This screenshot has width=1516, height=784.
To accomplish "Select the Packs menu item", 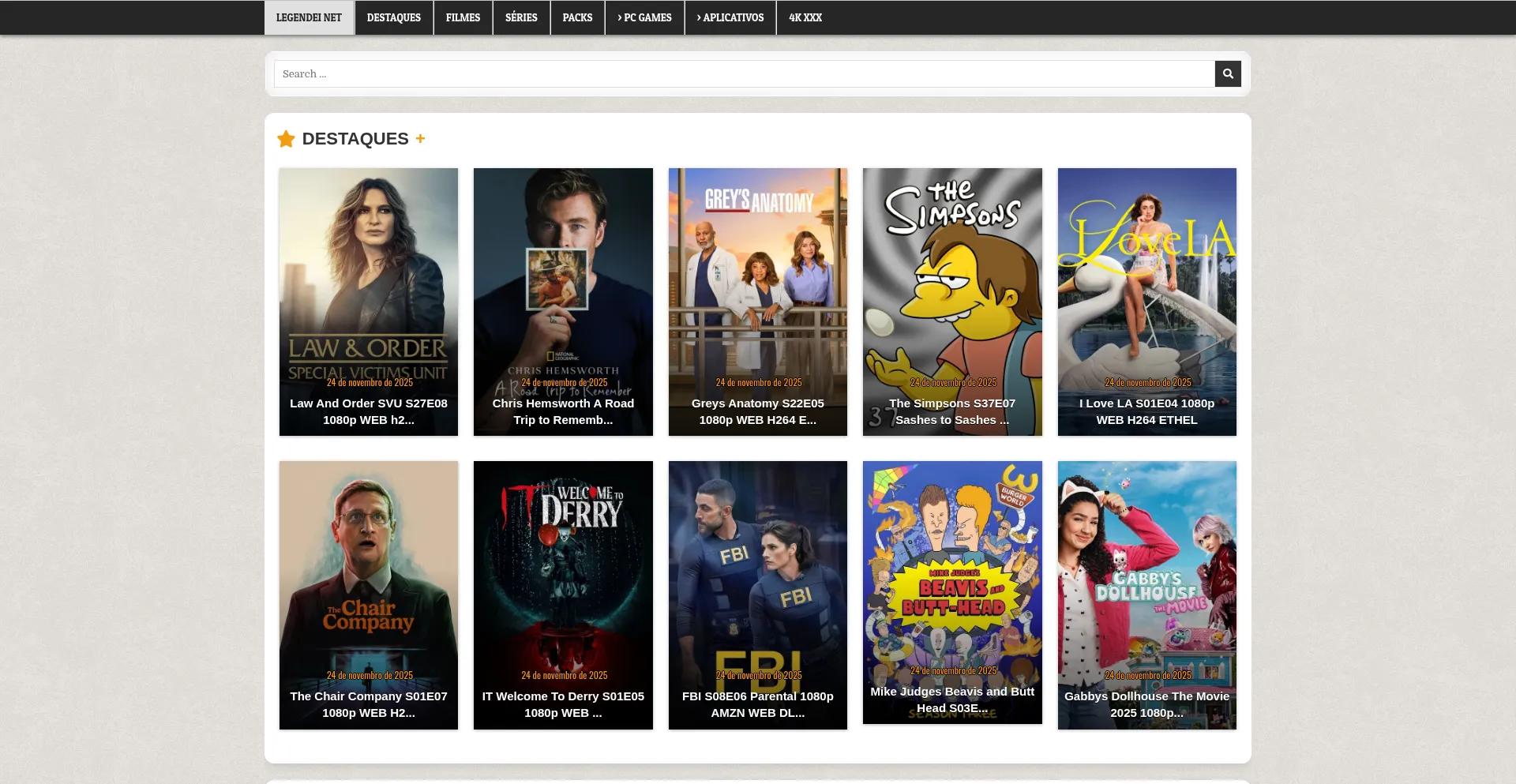I will click(577, 17).
